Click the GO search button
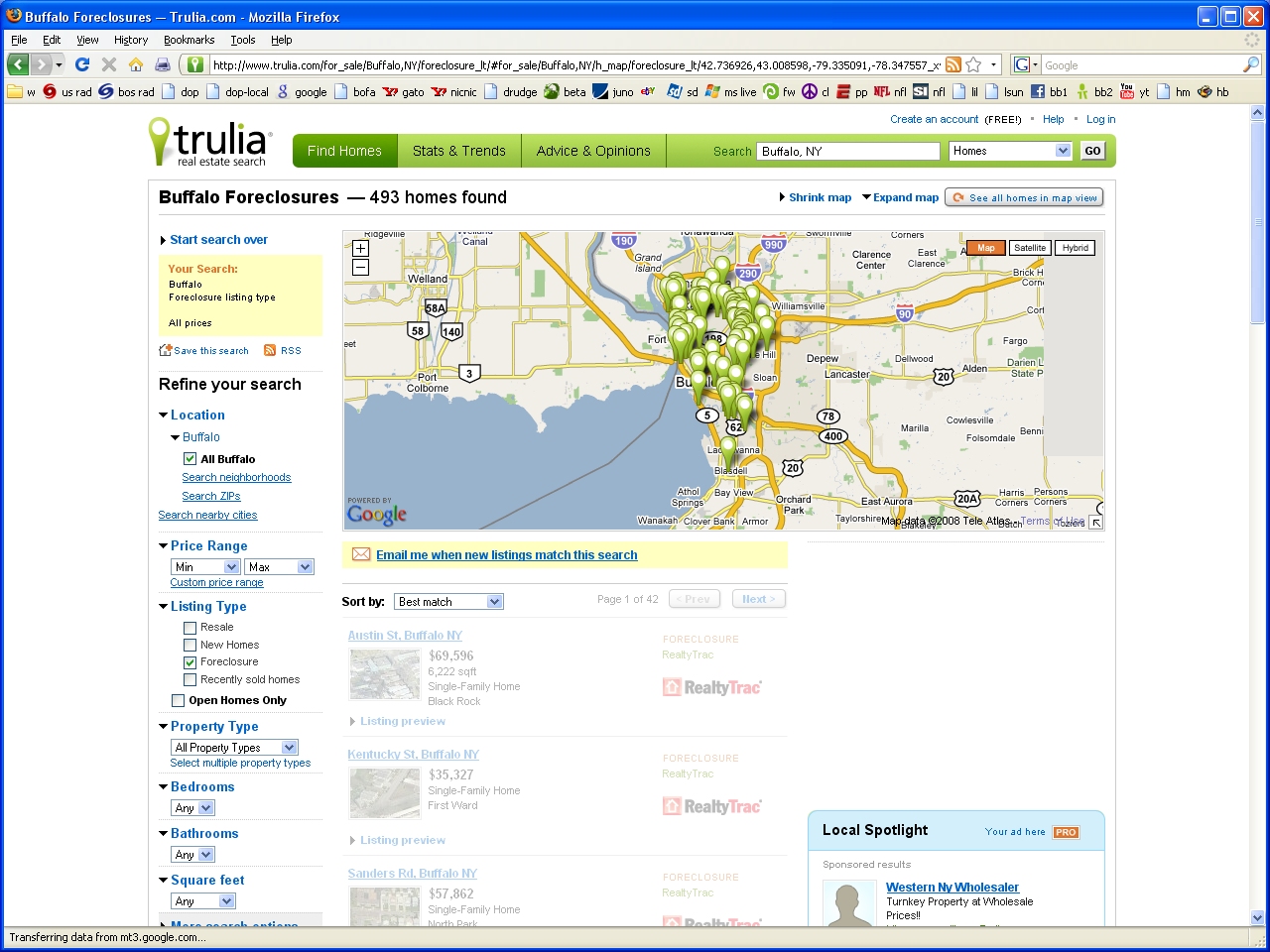 tap(1092, 151)
